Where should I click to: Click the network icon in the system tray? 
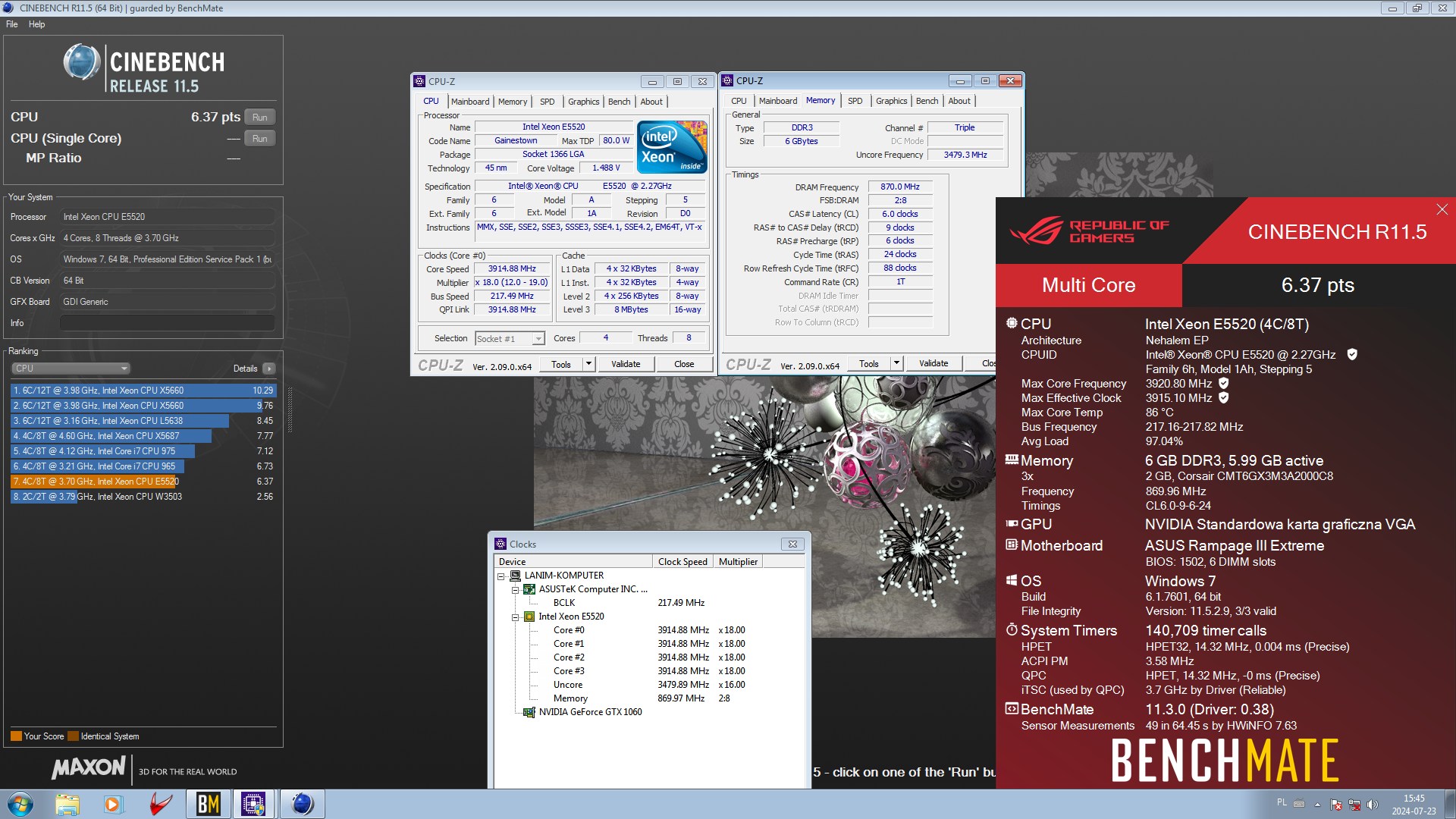coord(1354,805)
